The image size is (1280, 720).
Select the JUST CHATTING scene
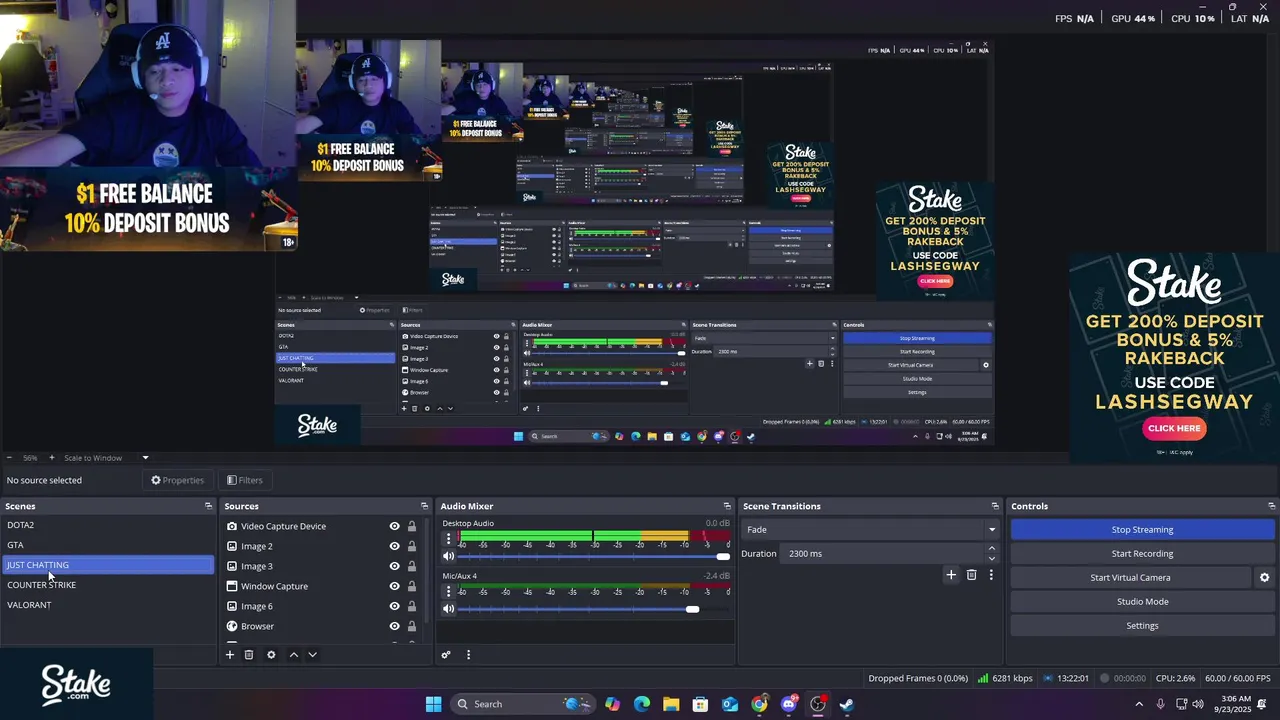[108, 565]
